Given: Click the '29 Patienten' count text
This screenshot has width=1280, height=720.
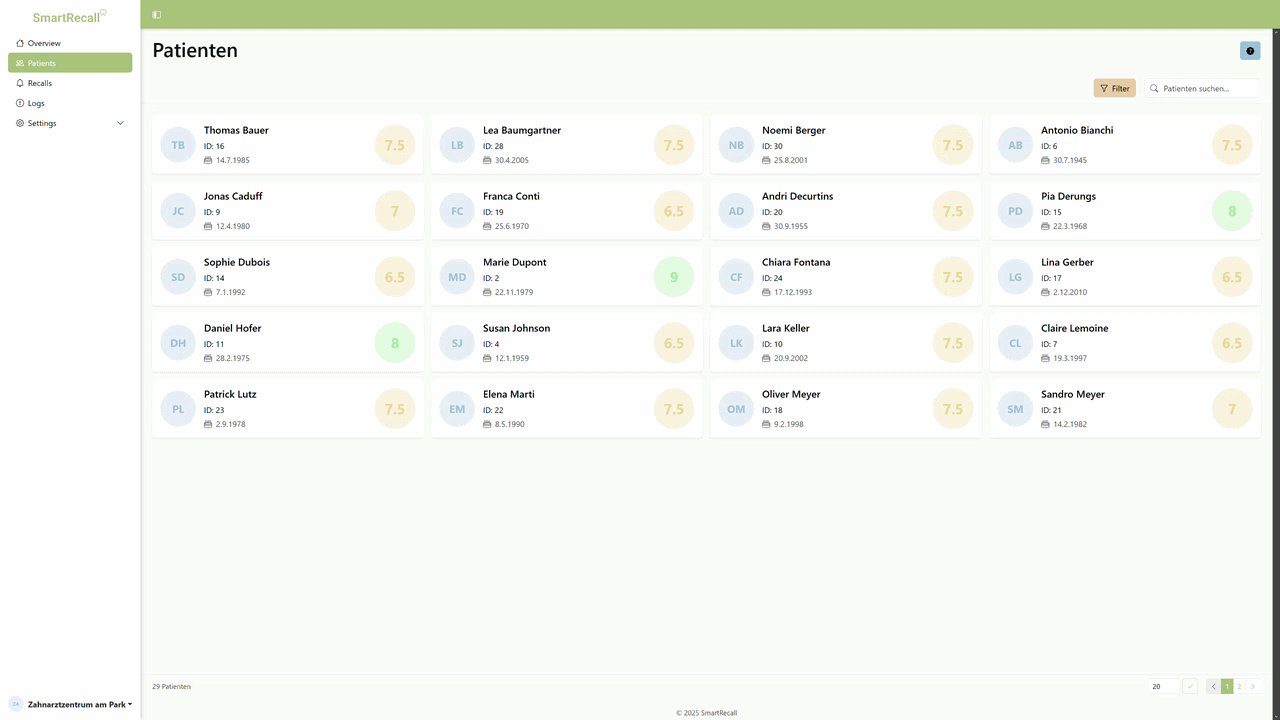Looking at the screenshot, I should click(x=171, y=686).
